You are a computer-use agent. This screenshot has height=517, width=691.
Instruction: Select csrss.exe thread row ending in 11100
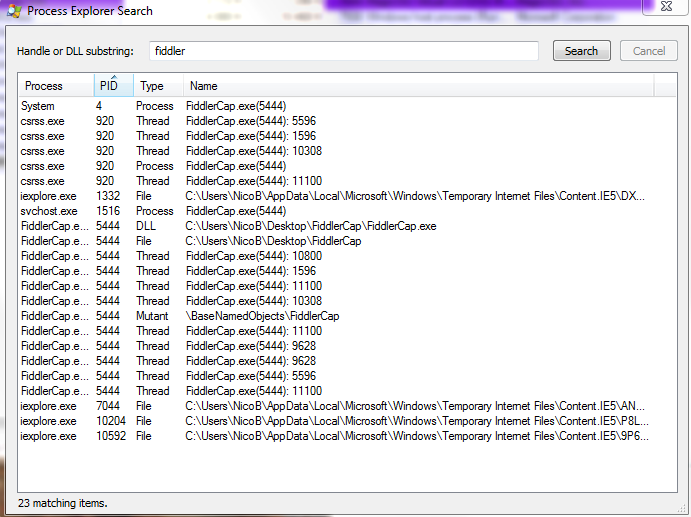point(347,181)
